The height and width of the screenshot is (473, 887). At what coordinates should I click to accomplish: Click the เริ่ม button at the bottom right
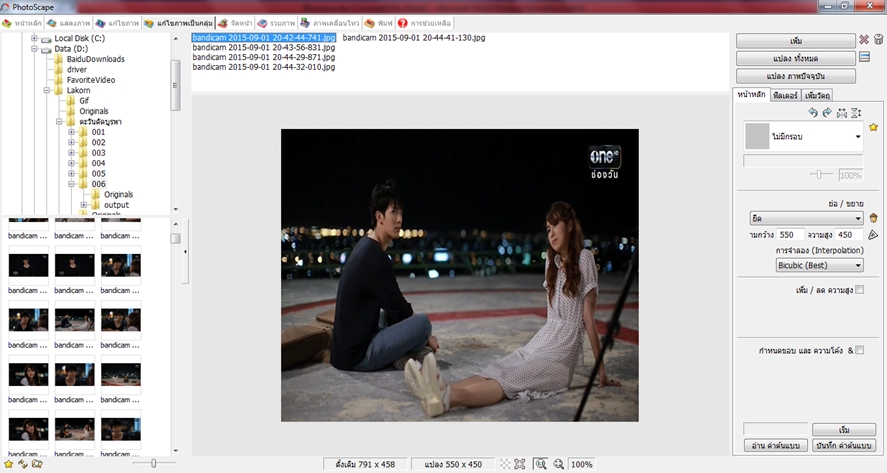[x=843, y=429]
